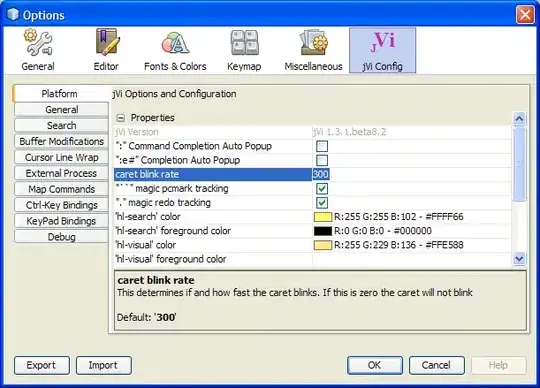Click the 'jVi 1.3.1.beta8.2' version value
The height and width of the screenshot is (388, 540).
coord(350,132)
